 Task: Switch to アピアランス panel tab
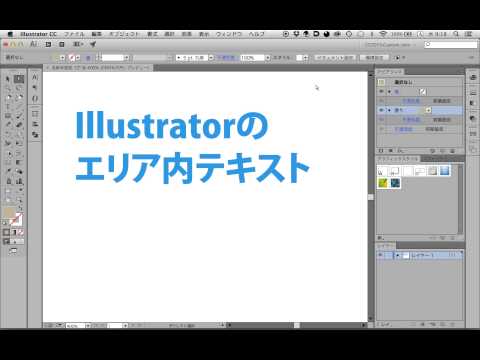coord(390,72)
